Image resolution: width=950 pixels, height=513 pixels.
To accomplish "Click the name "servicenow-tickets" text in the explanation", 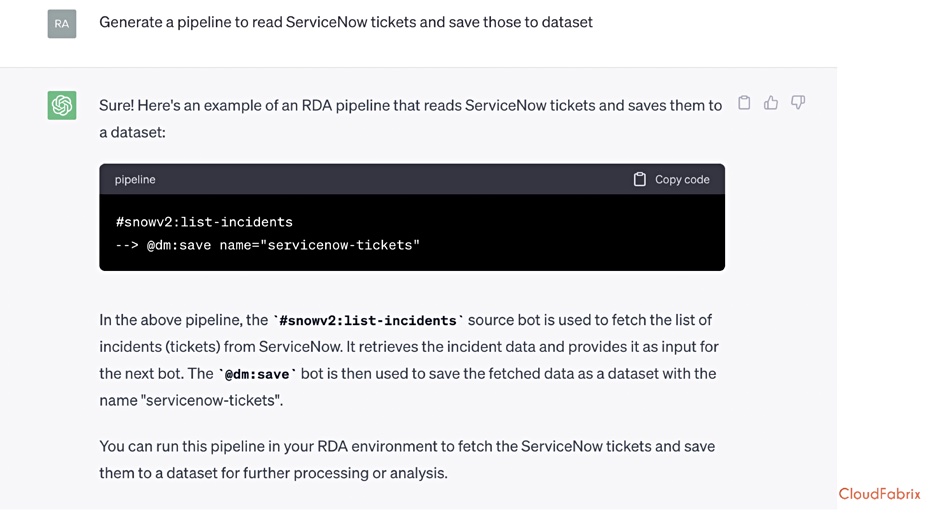I will click(191, 400).
